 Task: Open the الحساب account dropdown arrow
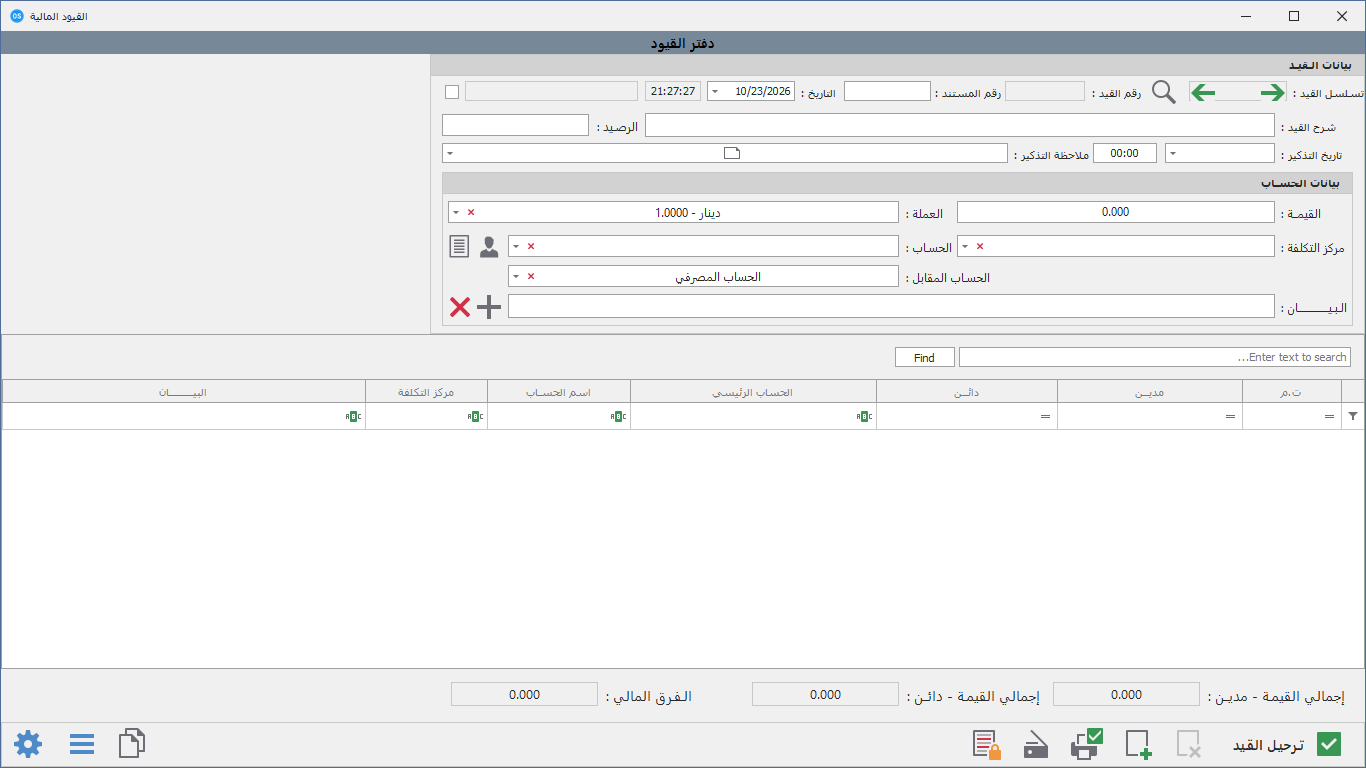[x=516, y=247]
